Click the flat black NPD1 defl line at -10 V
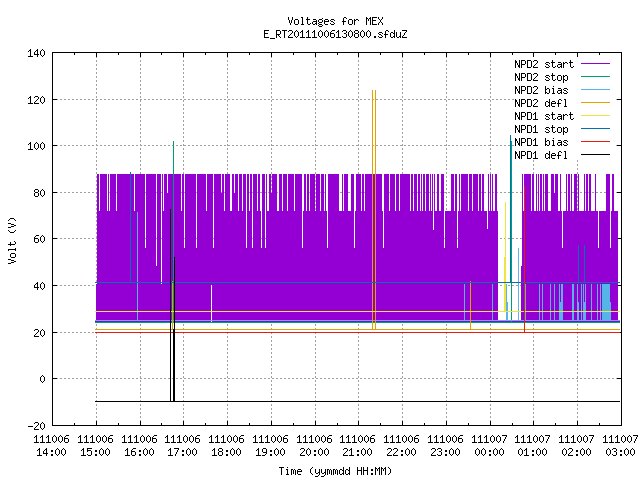640x480 pixels. [358, 402]
